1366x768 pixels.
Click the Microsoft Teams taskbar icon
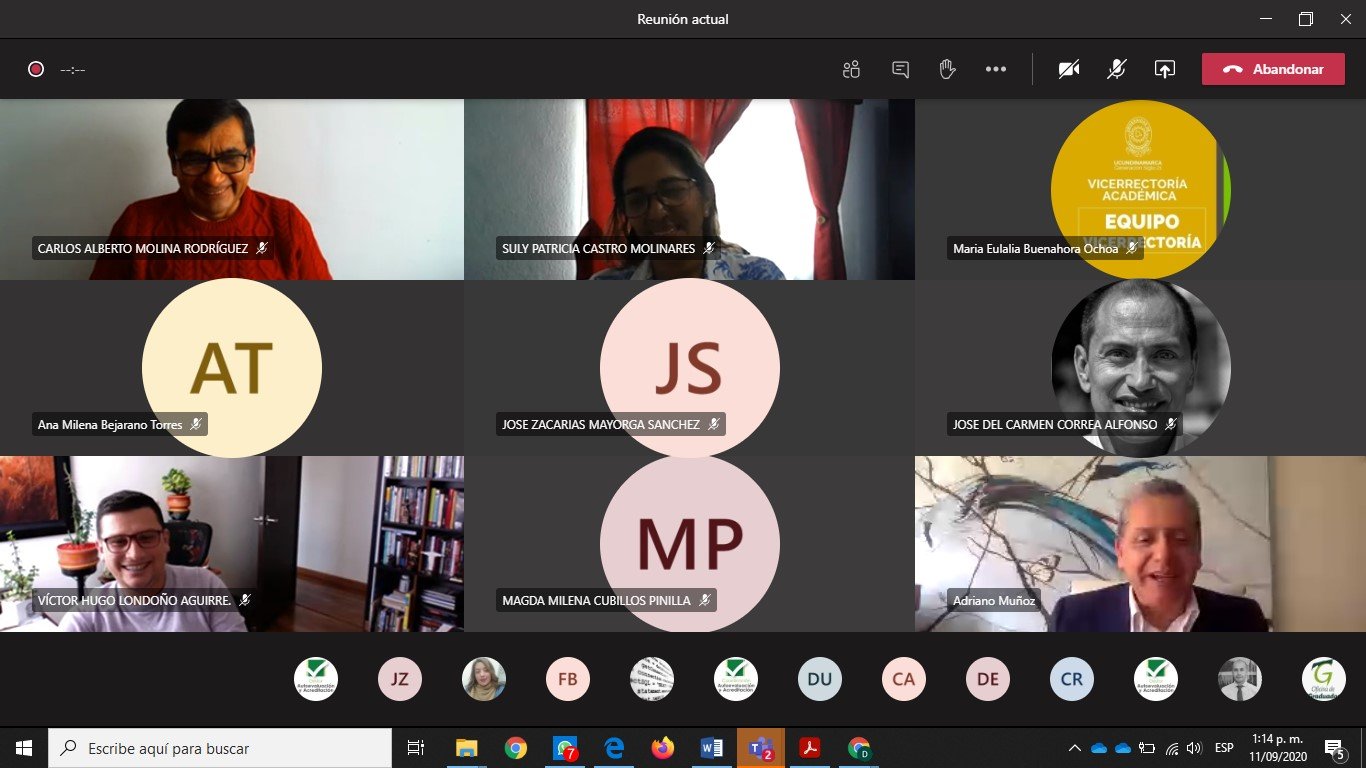point(761,748)
